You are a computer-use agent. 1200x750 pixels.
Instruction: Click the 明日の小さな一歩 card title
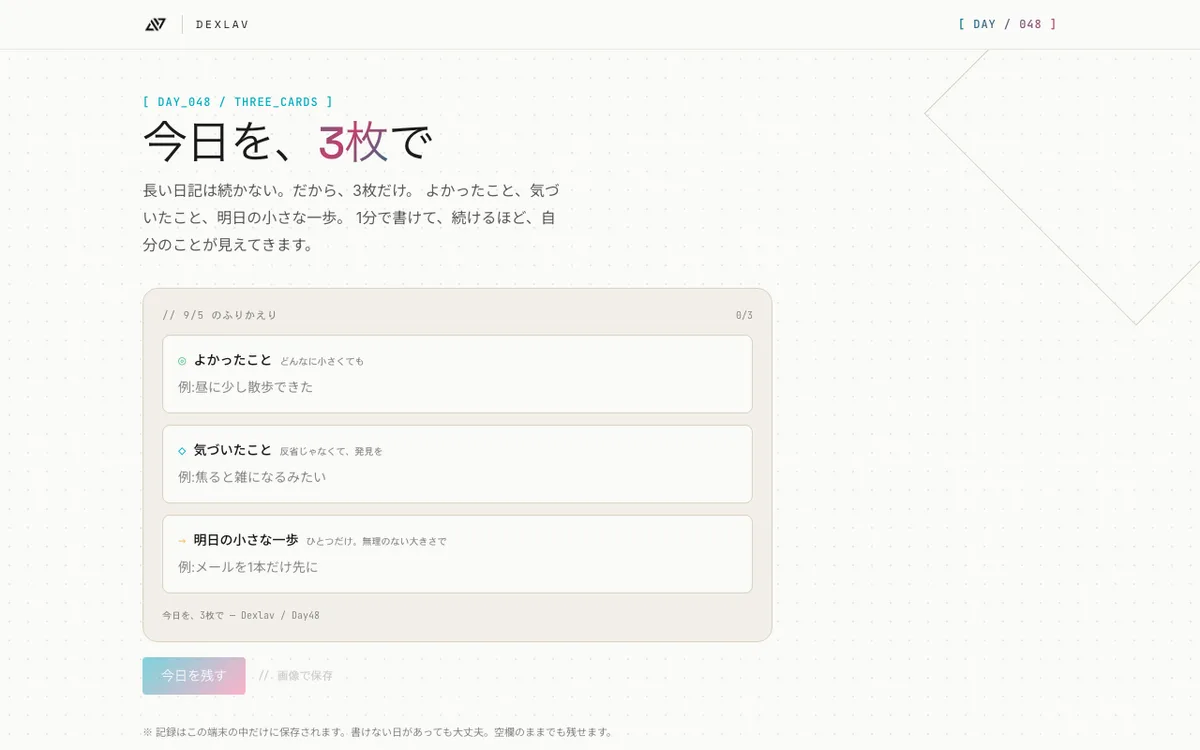click(246, 540)
